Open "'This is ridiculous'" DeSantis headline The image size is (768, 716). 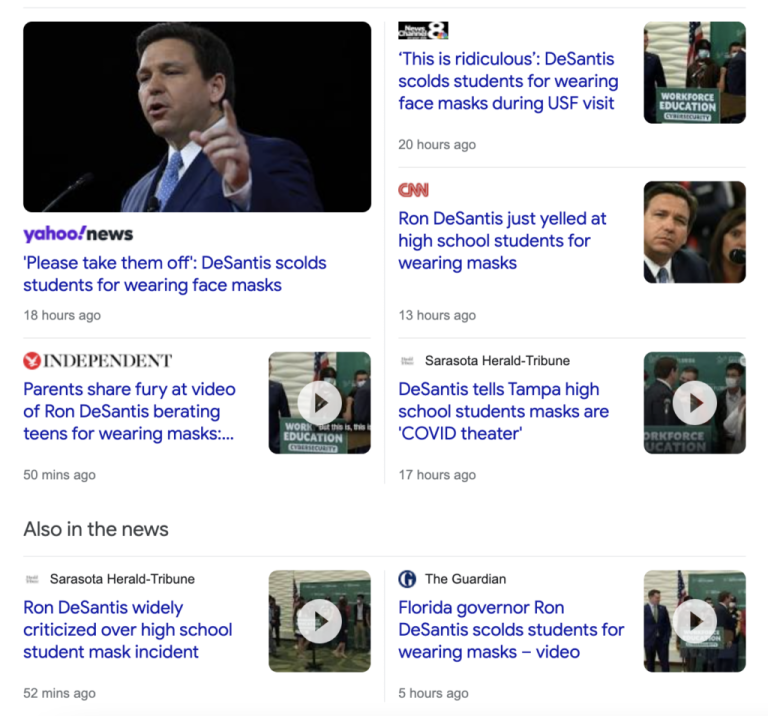click(508, 81)
